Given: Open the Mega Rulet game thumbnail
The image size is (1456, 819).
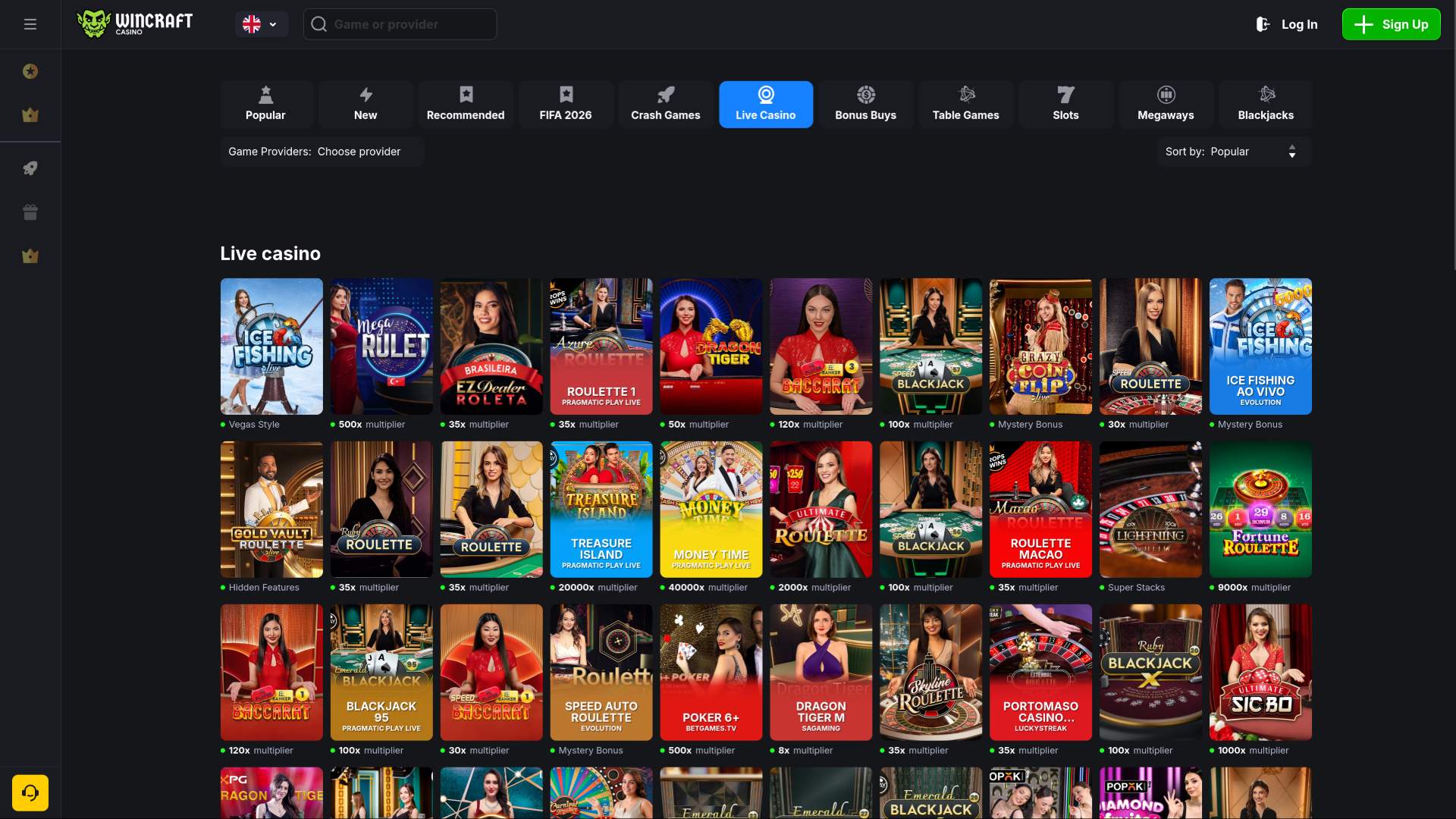Looking at the screenshot, I should click(x=381, y=347).
